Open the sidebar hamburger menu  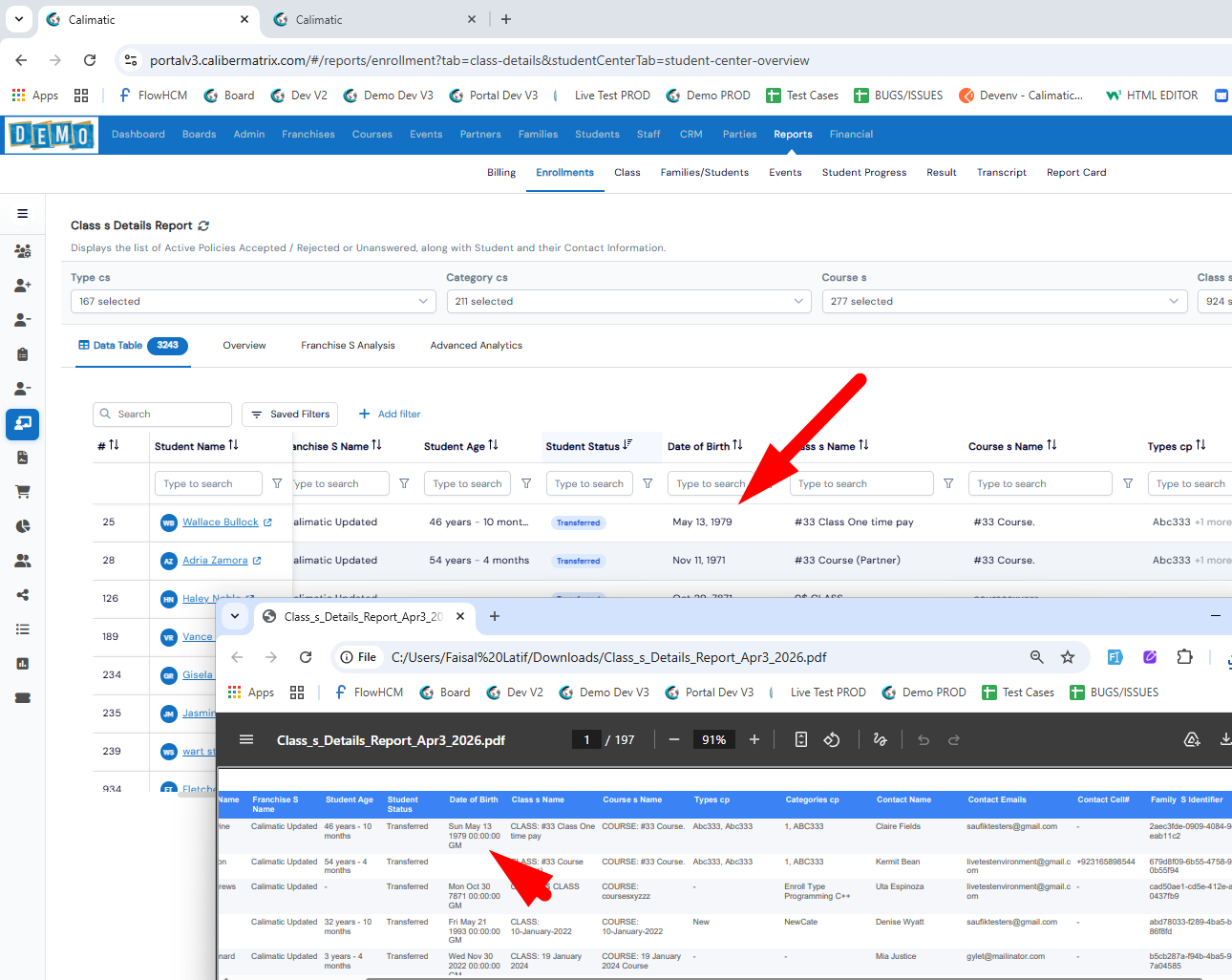pyautogui.click(x=22, y=214)
